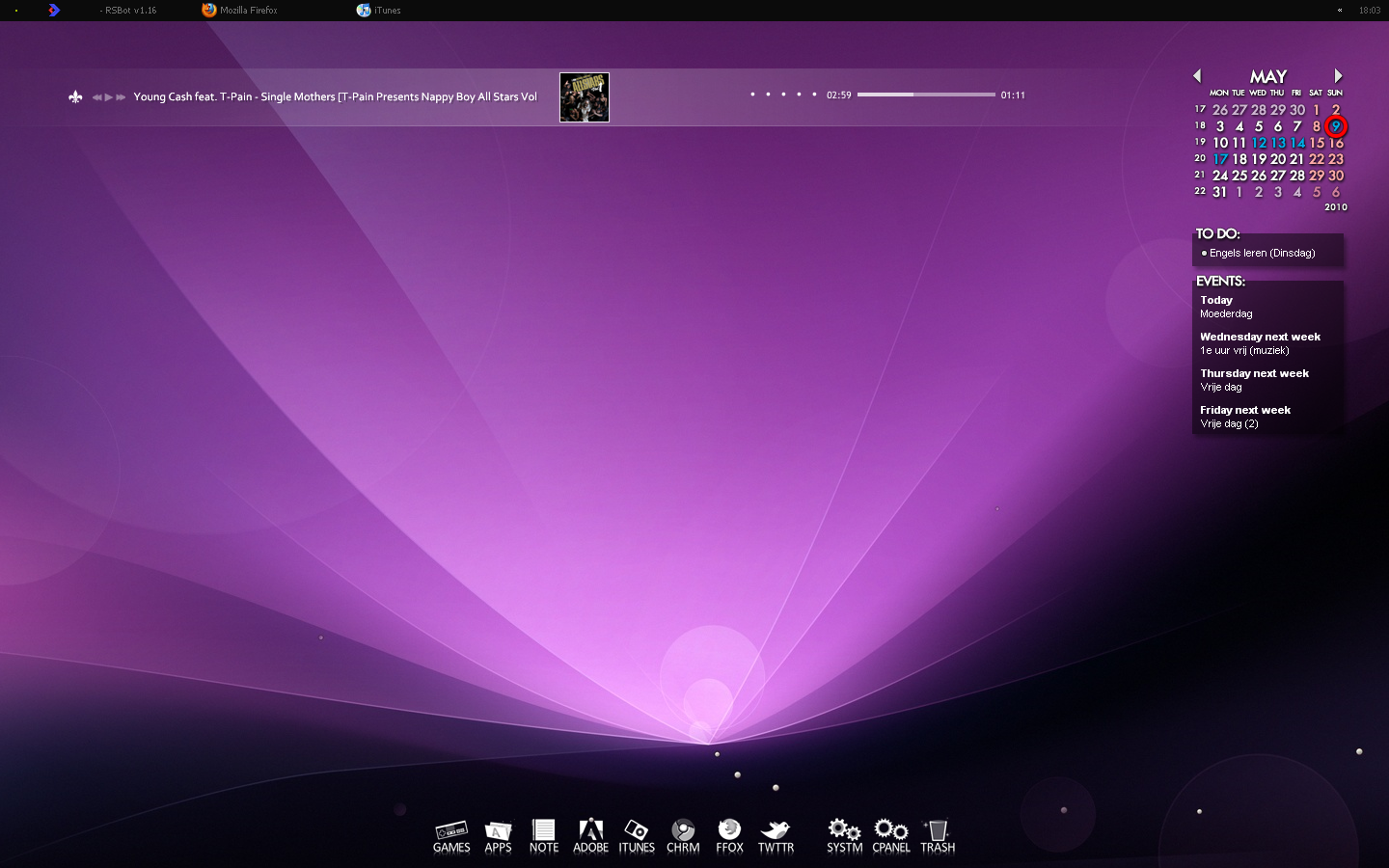Viewport: 1389px width, 868px height.
Task: Click the MAY month heading
Action: click(1268, 76)
